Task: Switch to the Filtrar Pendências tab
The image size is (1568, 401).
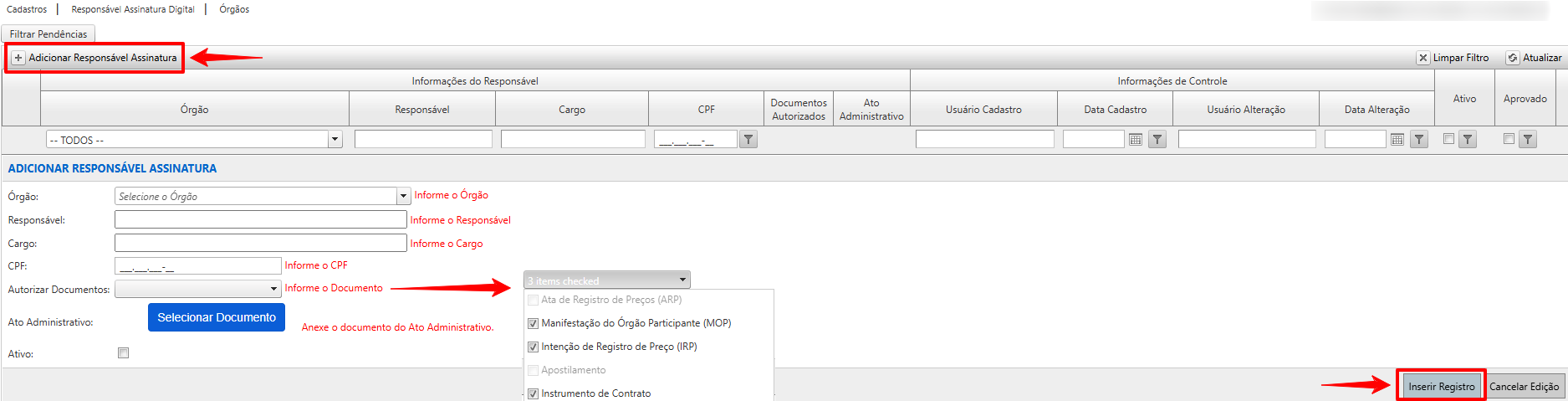Action: point(49,34)
